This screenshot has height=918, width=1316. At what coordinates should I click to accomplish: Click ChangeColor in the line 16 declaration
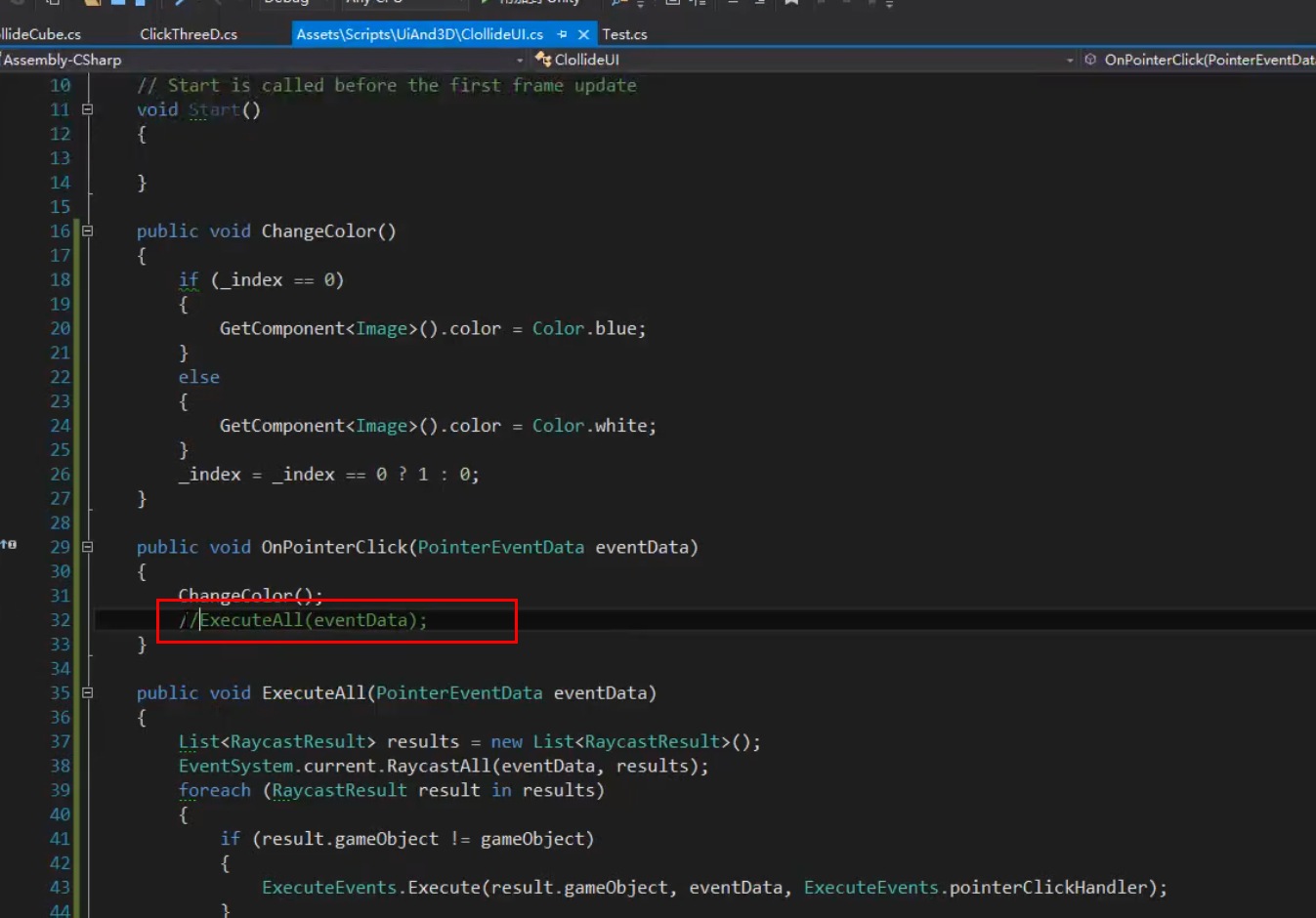point(318,231)
